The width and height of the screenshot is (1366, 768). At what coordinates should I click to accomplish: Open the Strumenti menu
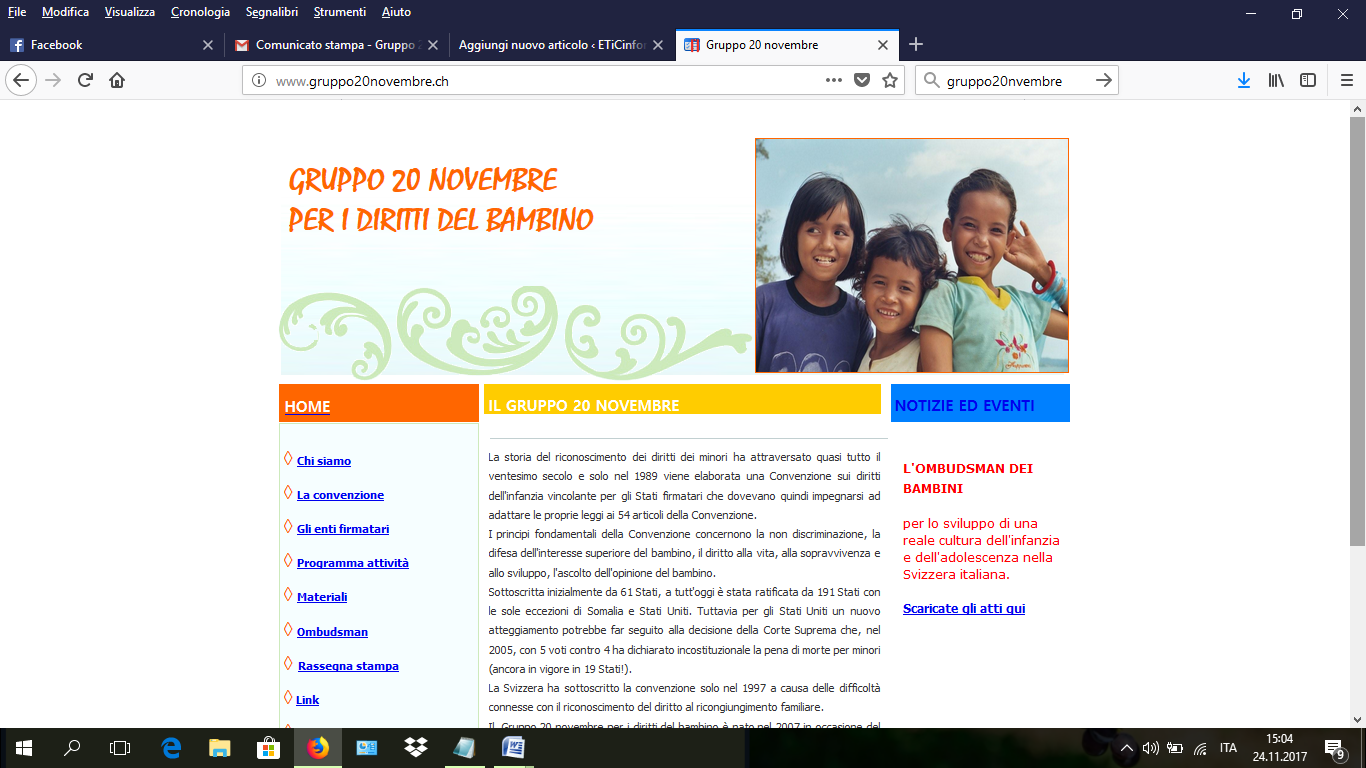(x=339, y=12)
